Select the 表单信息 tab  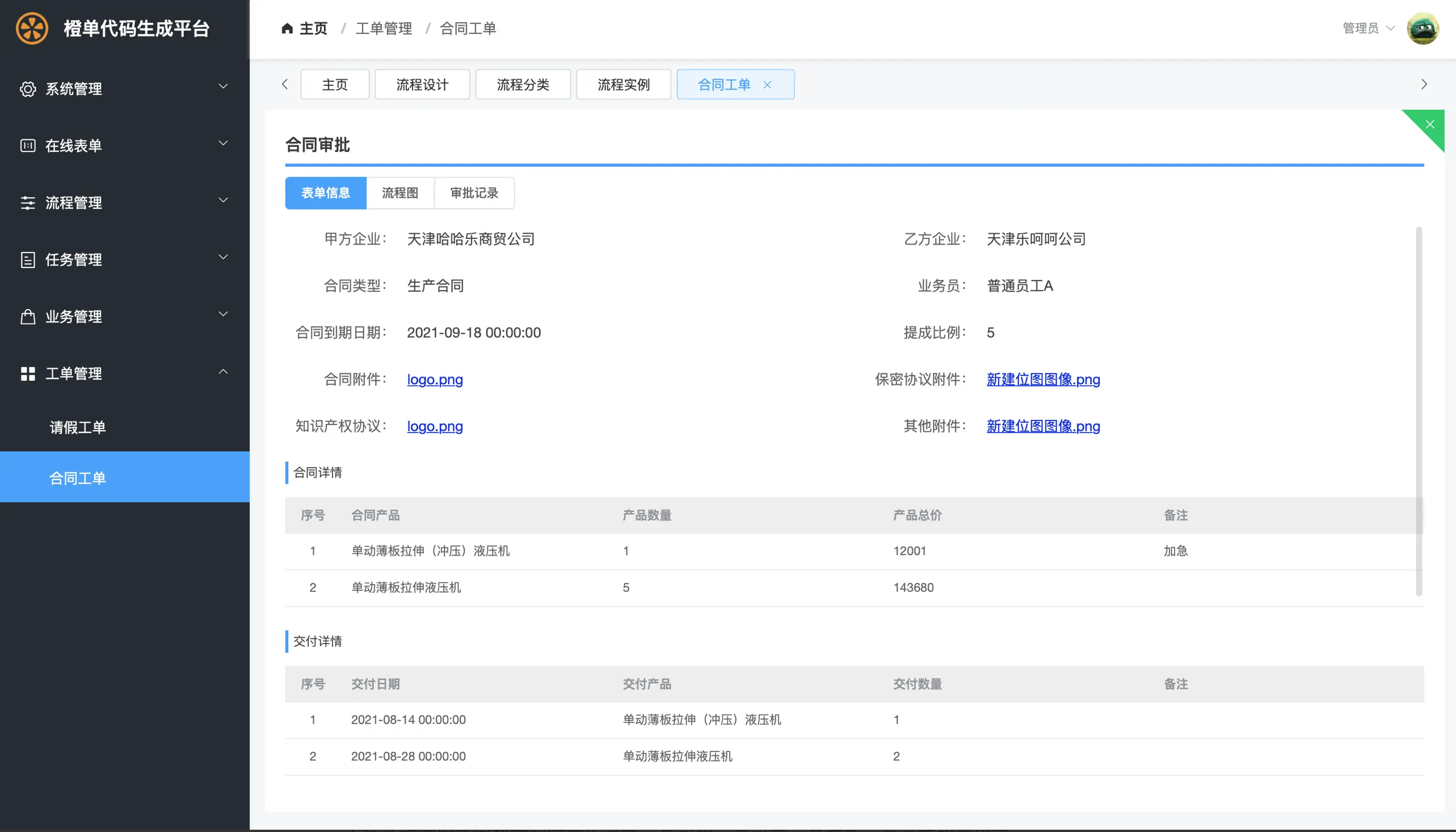[326, 193]
